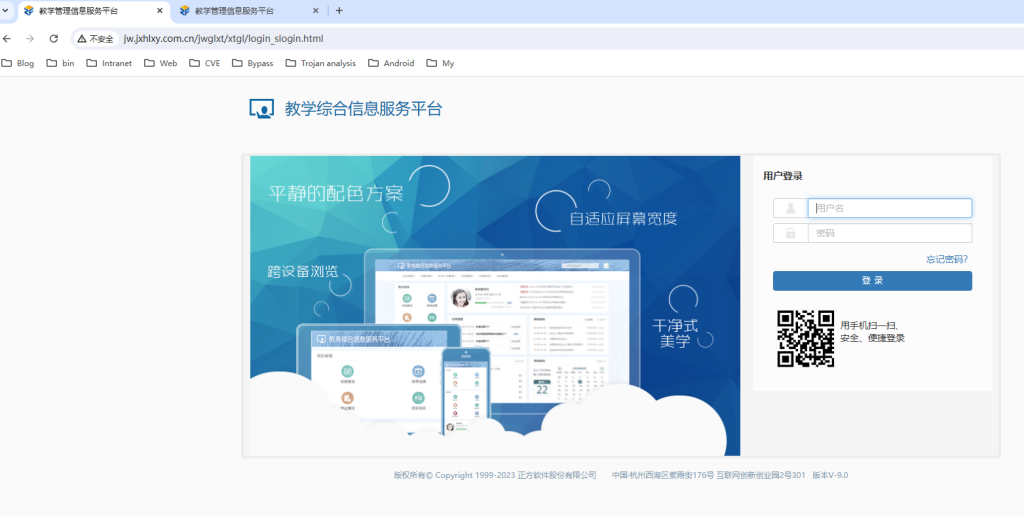
Task: Open the tab search dropdown arrow
Action: tap(7, 11)
